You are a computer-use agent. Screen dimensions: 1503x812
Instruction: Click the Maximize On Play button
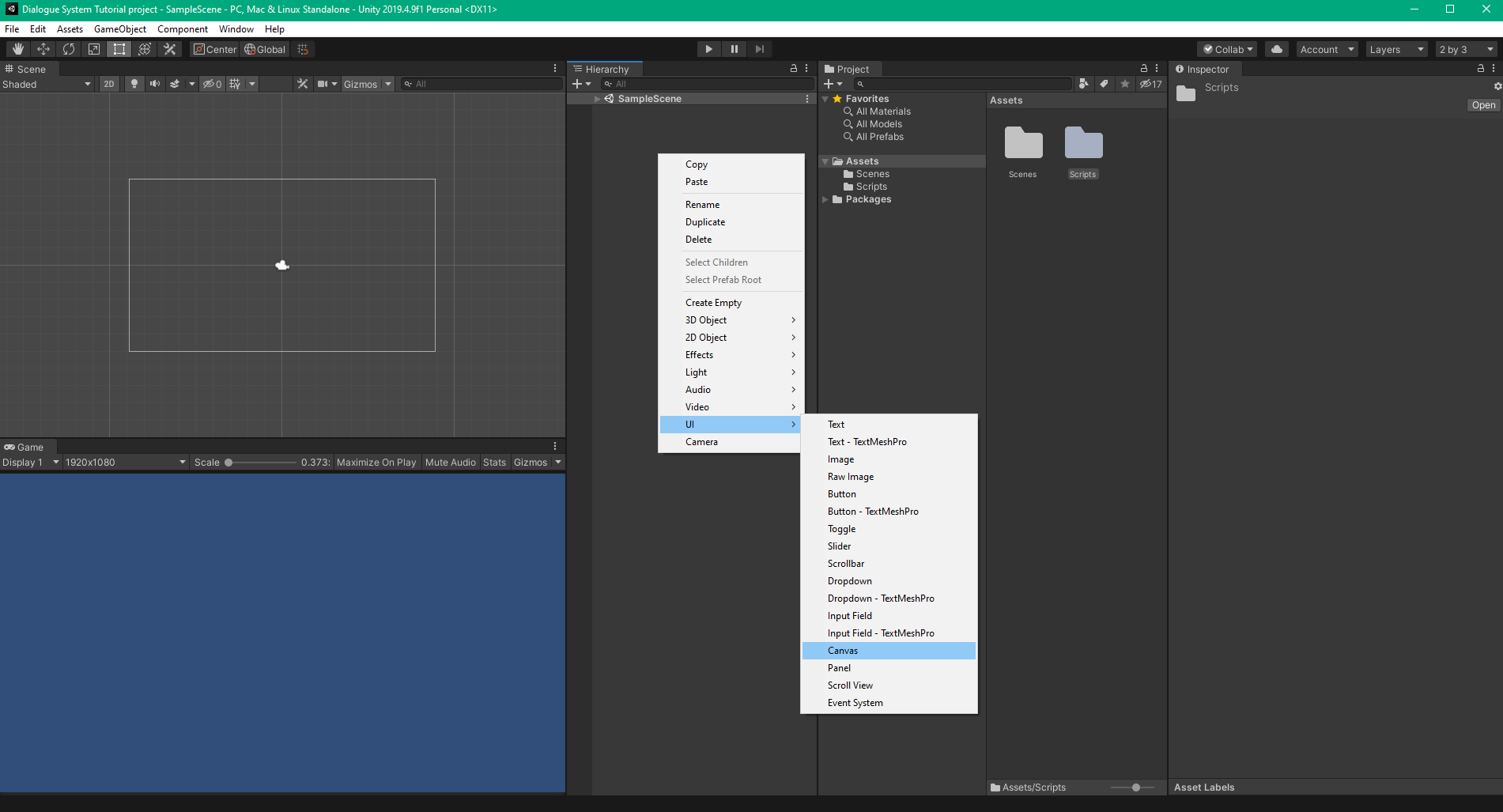[x=376, y=462]
